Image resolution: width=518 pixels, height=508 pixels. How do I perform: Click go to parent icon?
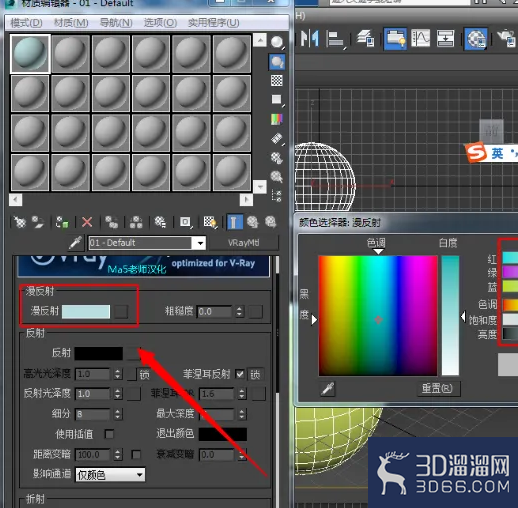(253, 222)
